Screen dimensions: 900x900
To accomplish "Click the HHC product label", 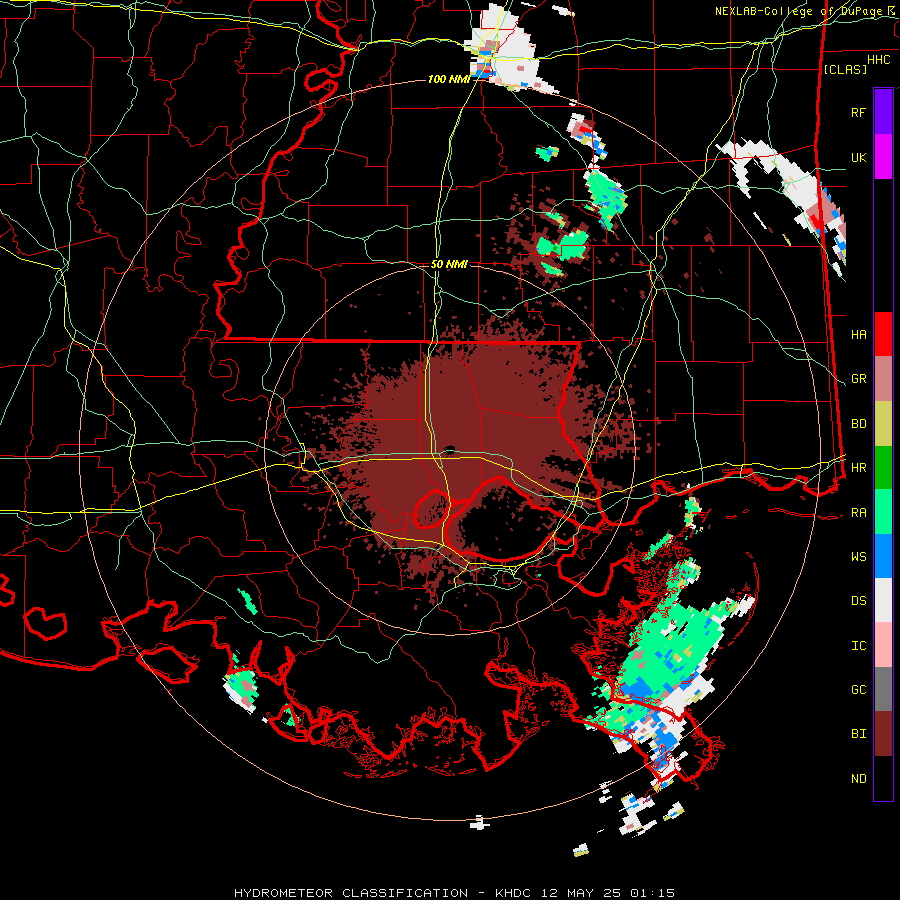I will pos(879,60).
